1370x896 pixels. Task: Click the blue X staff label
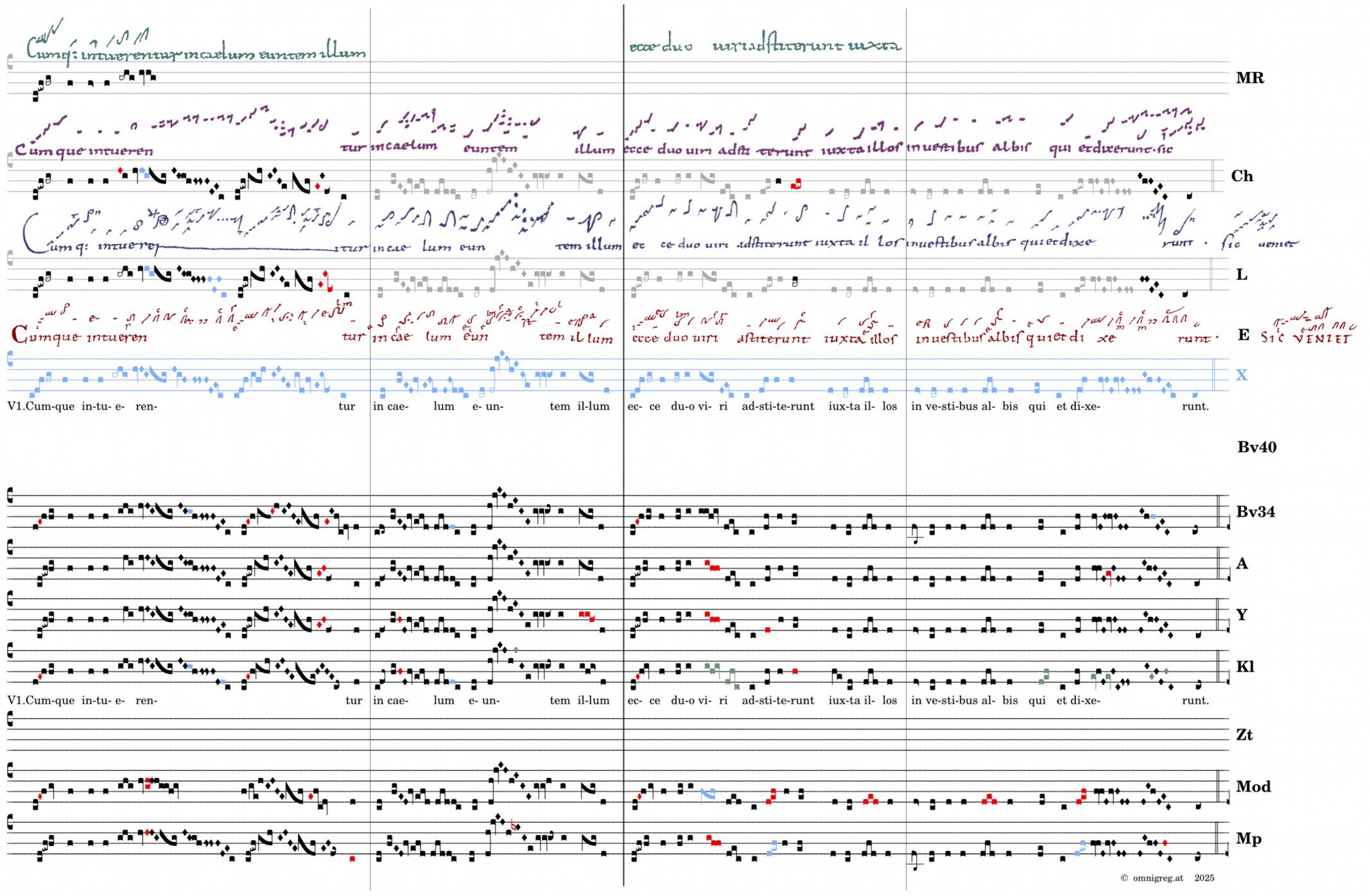click(1241, 375)
